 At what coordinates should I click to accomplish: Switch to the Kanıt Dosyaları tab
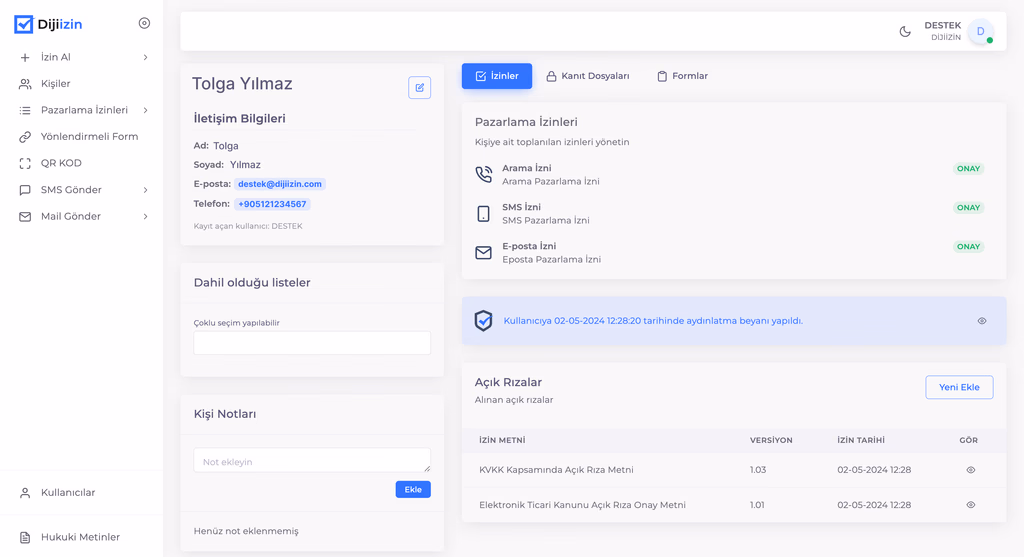588,76
